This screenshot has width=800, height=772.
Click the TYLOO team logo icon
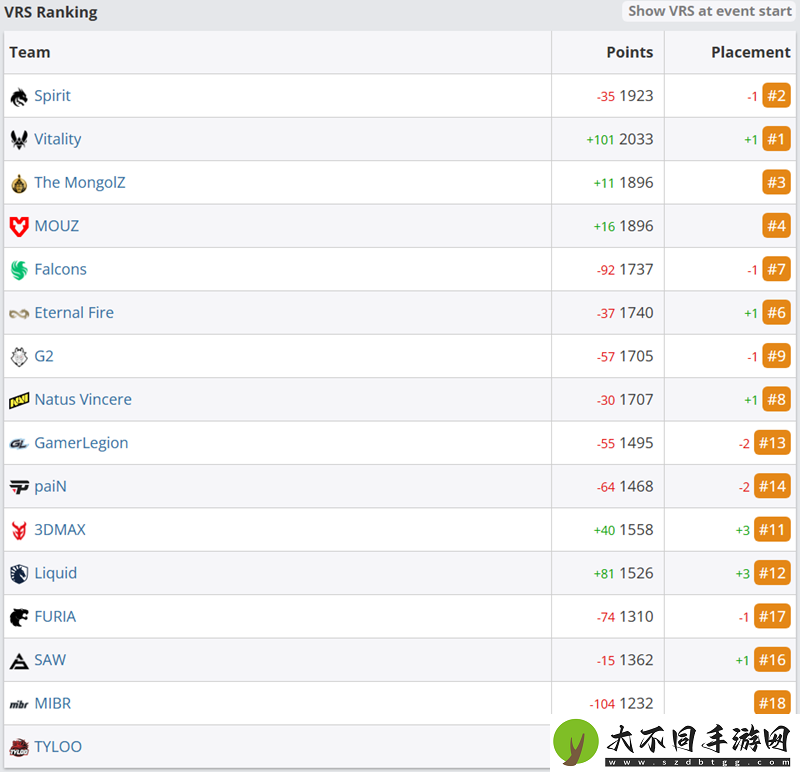coord(19,748)
